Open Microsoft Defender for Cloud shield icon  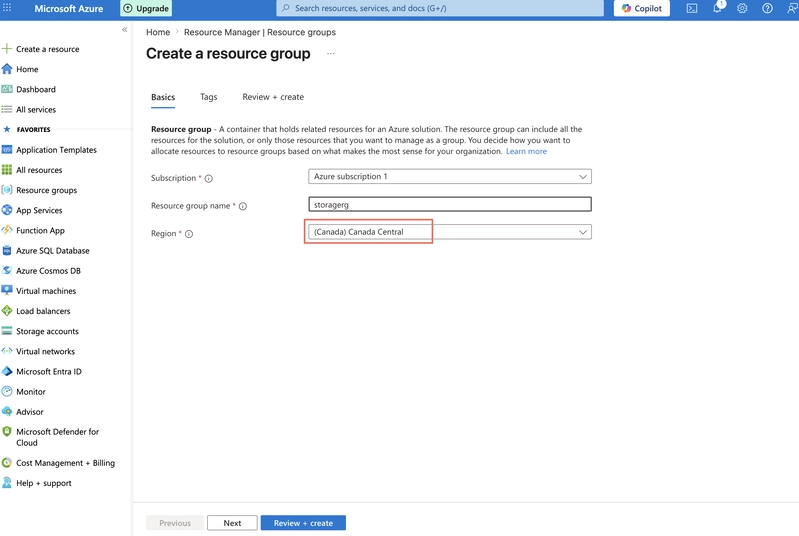pyautogui.click(x=7, y=432)
